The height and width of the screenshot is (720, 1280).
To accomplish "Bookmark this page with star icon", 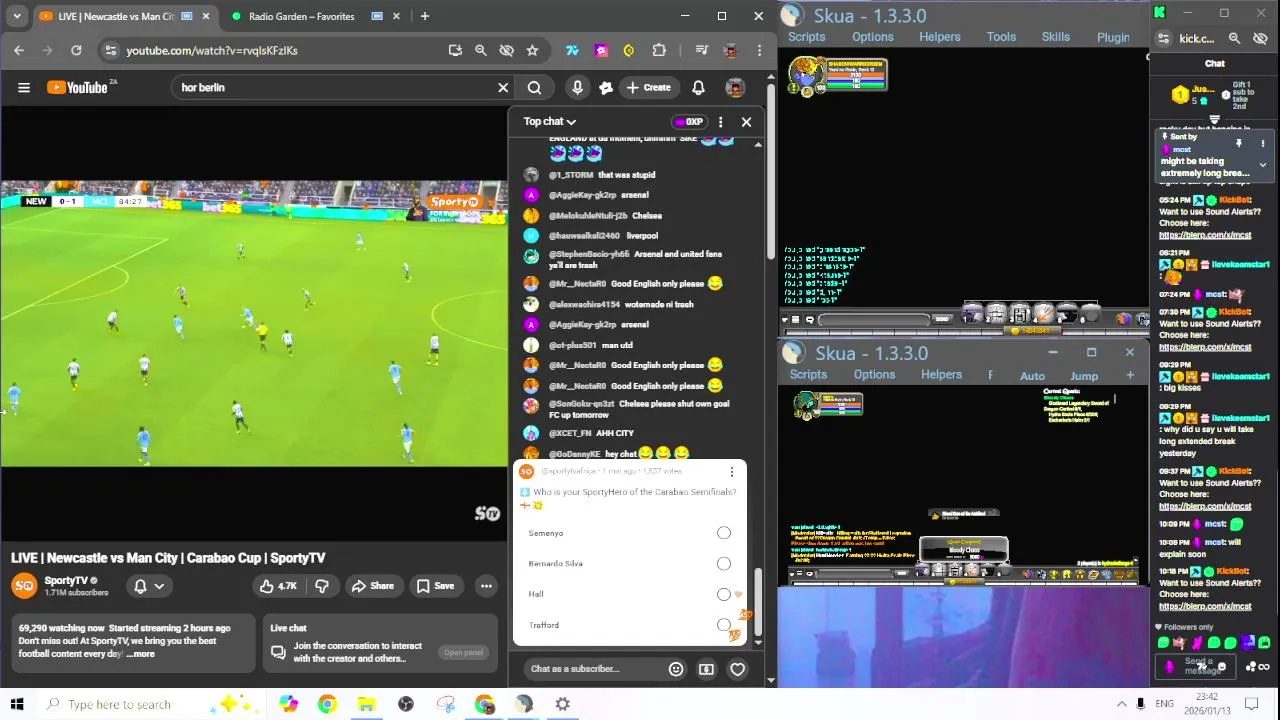I will (532, 50).
